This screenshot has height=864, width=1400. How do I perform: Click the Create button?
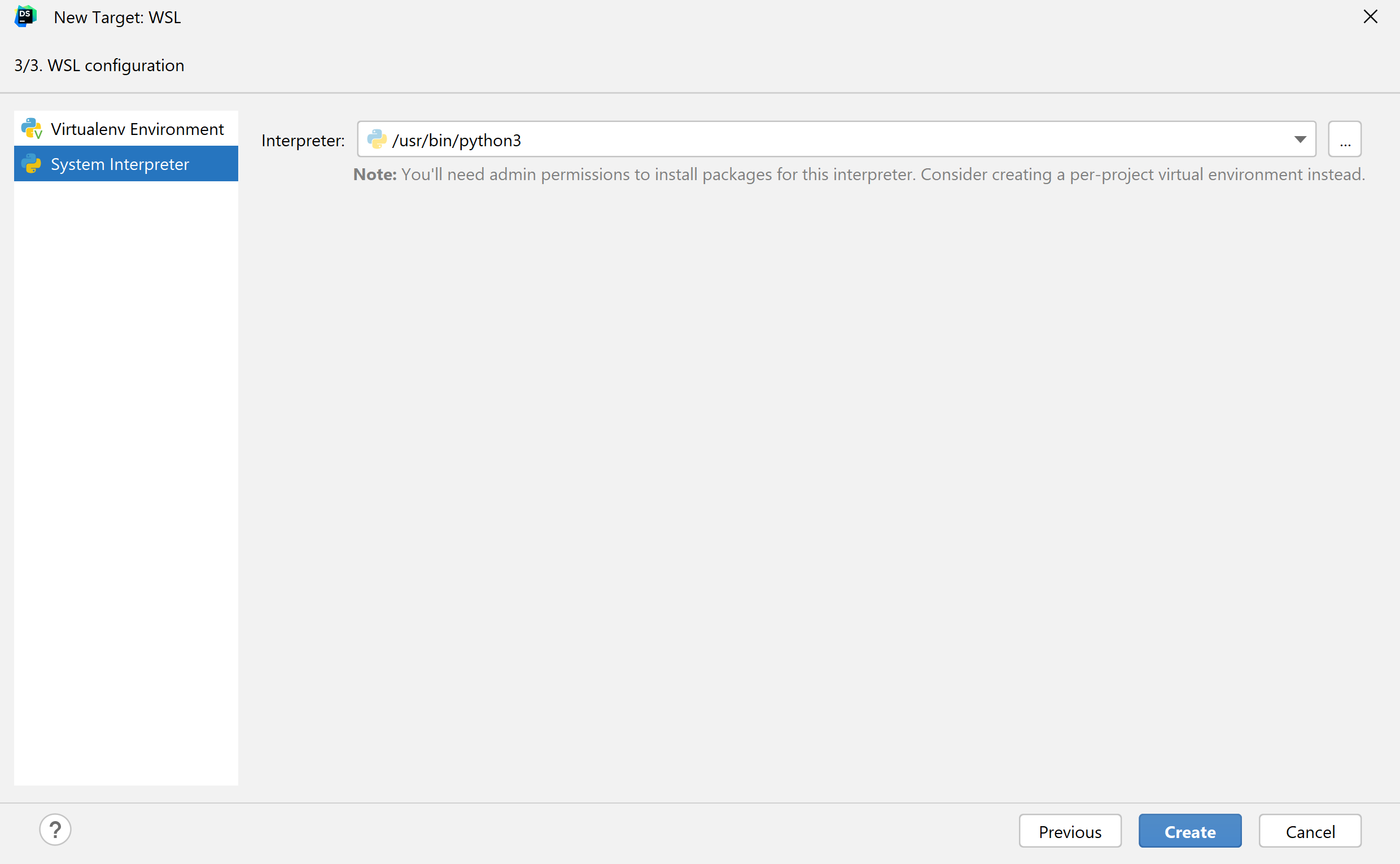point(1189,831)
